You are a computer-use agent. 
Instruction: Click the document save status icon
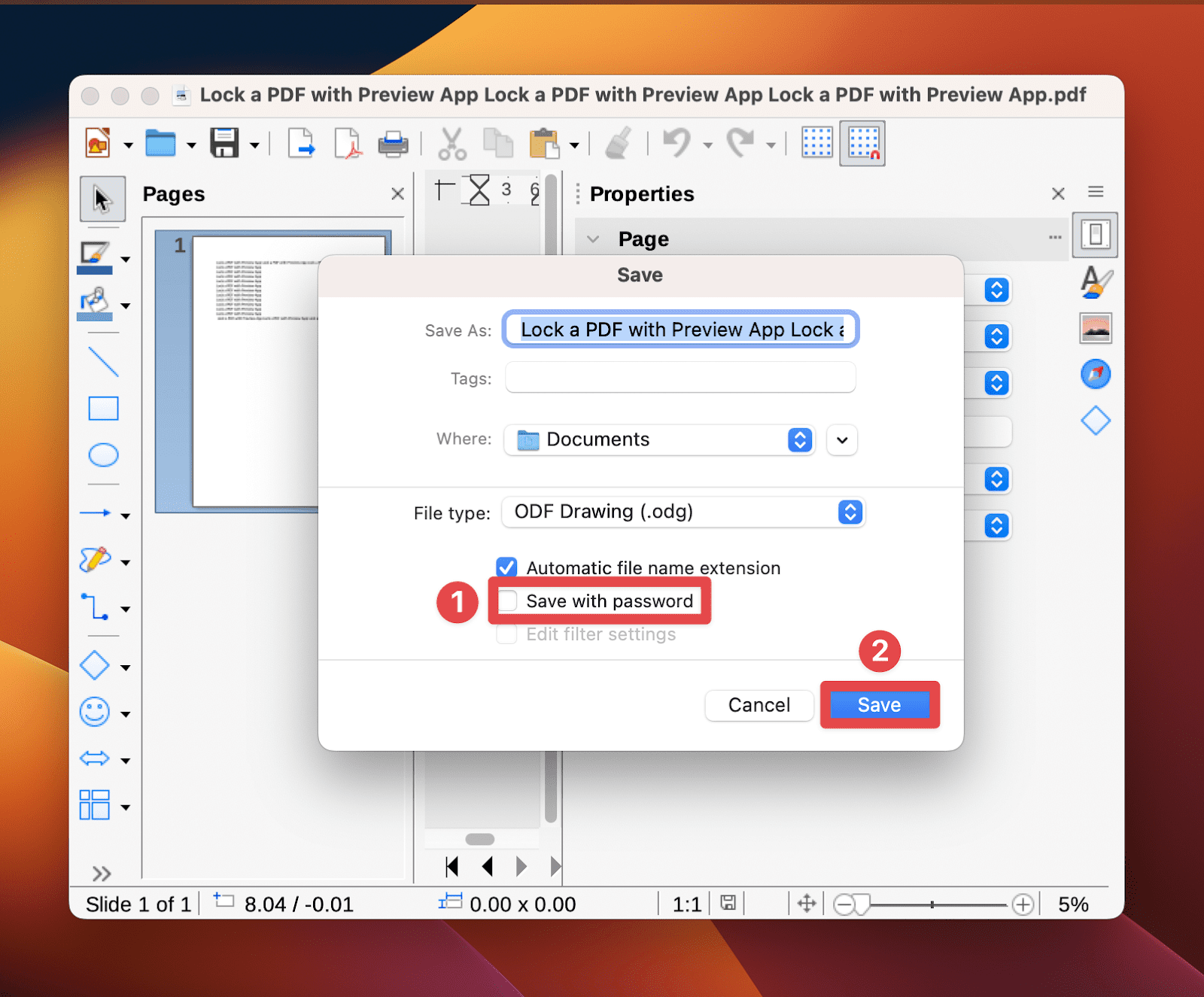728,903
